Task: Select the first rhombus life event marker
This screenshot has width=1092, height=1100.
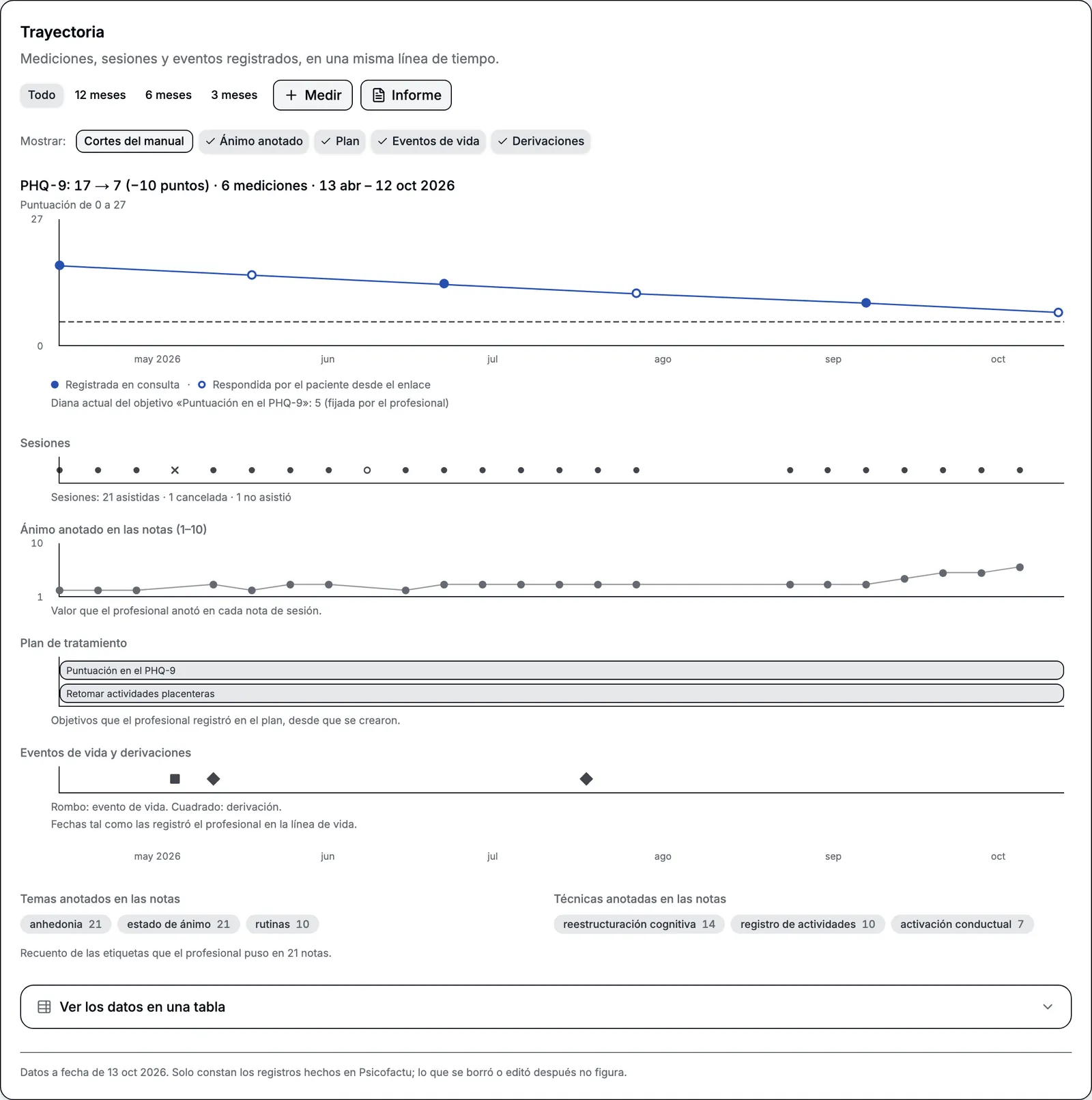Action: [214, 778]
